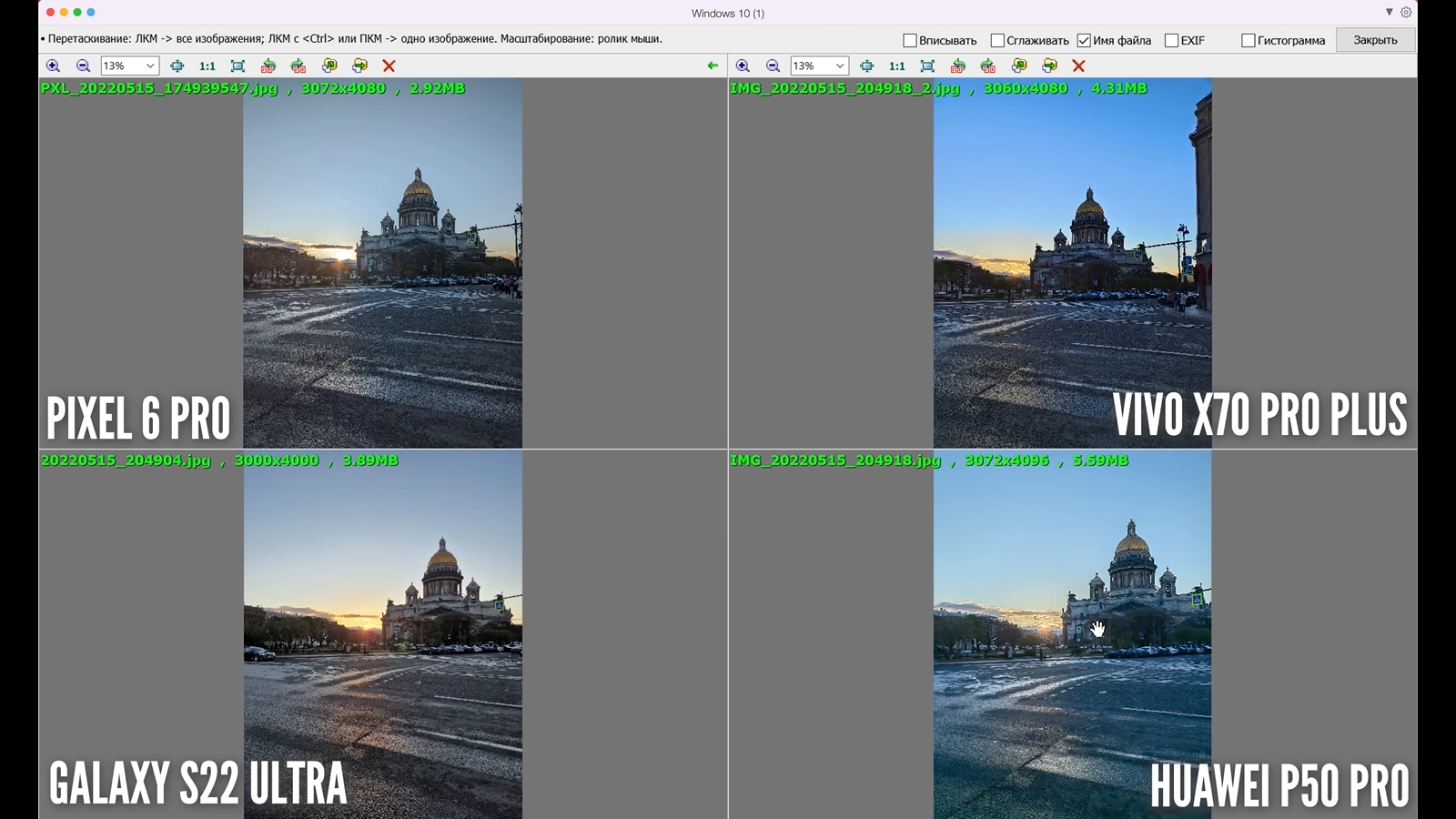Click the green left arrow icon
The height and width of the screenshot is (819, 1456).
pos(713,66)
